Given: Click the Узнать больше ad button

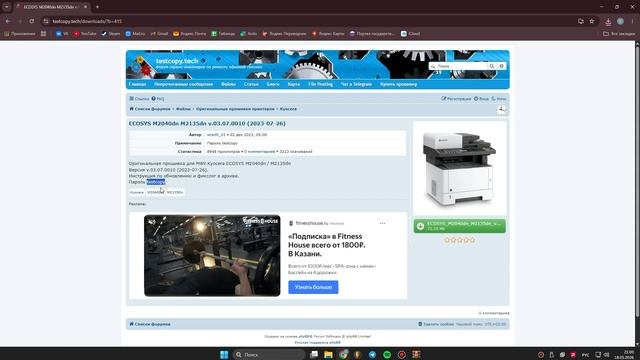Looking at the screenshot, I should (313, 287).
